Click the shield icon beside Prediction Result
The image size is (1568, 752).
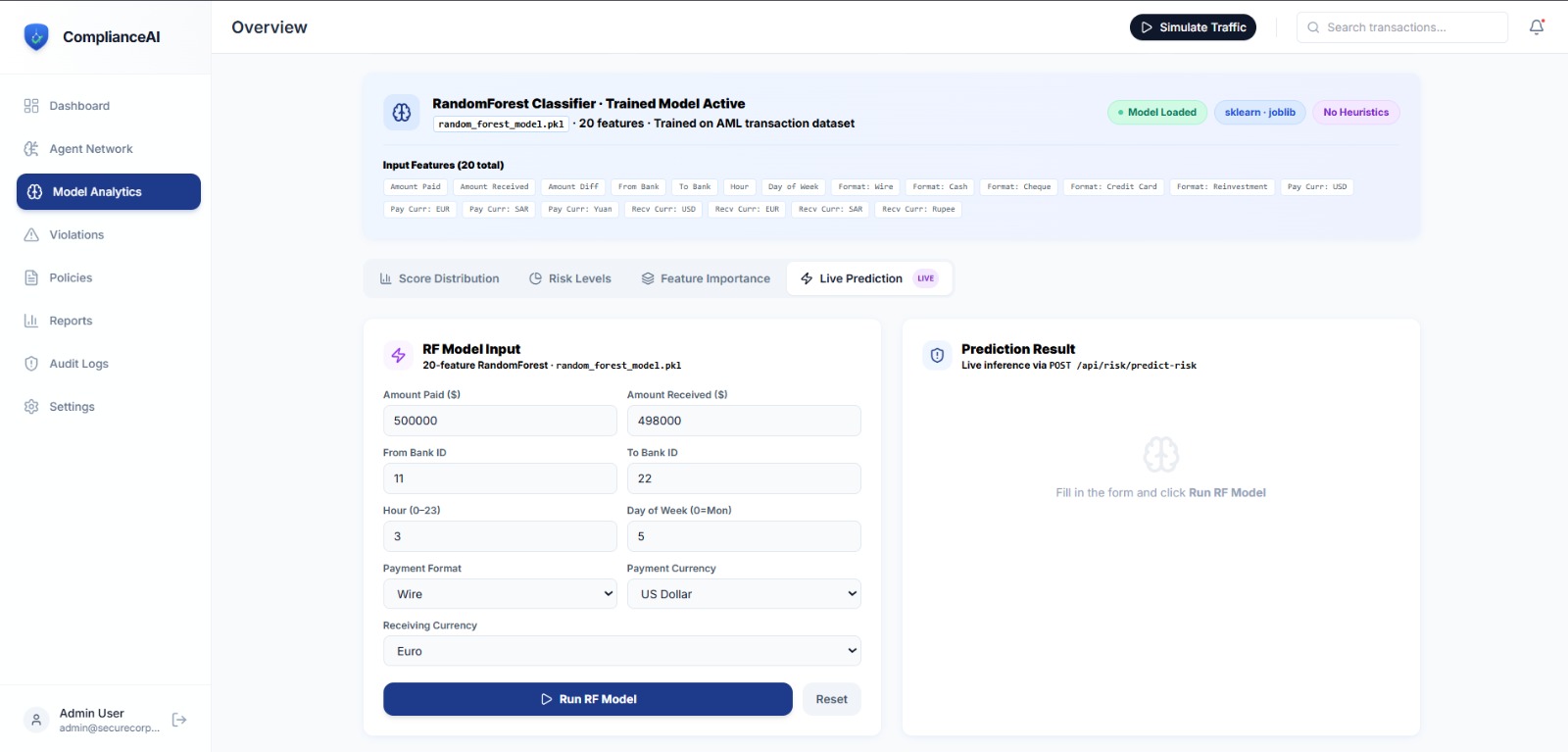click(937, 356)
